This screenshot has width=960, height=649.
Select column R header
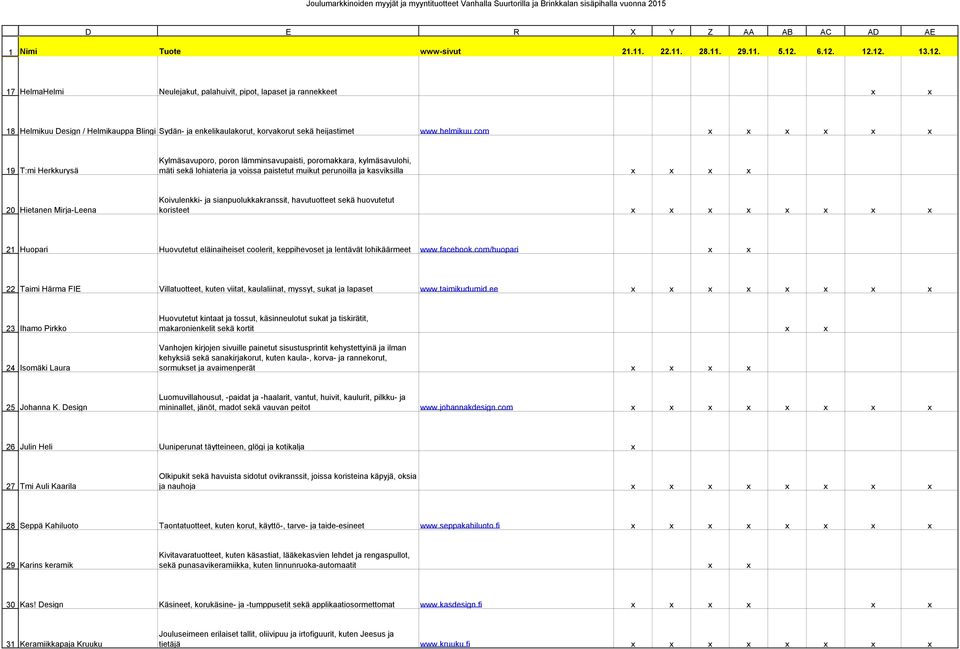tap(516, 31)
